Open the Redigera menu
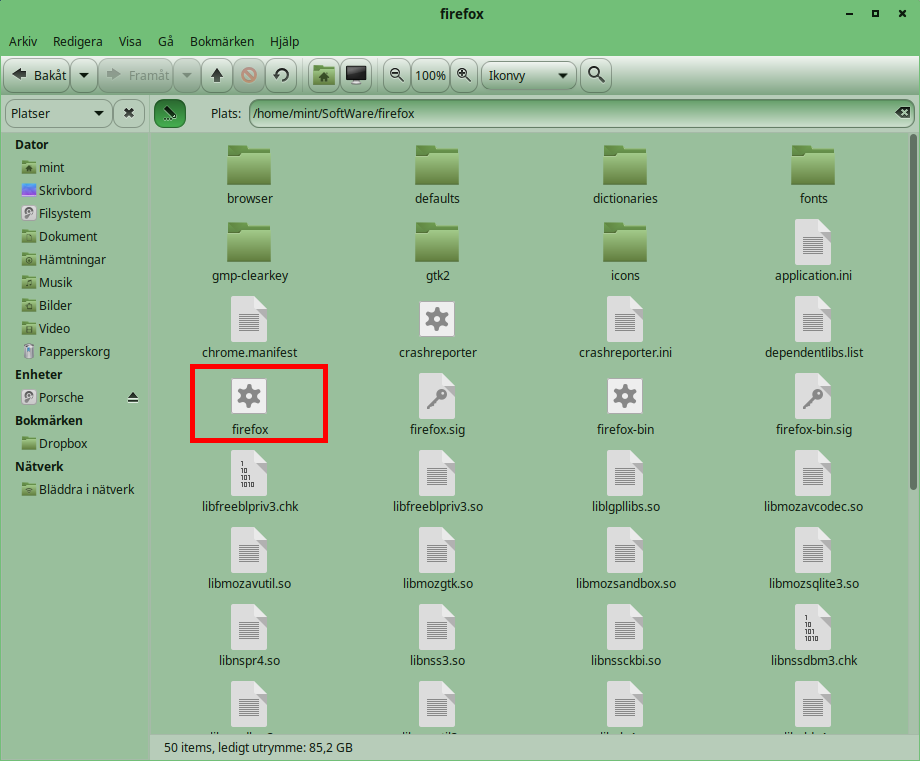Image resolution: width=920 pixels, height=761 pixels. pos(77,42)
